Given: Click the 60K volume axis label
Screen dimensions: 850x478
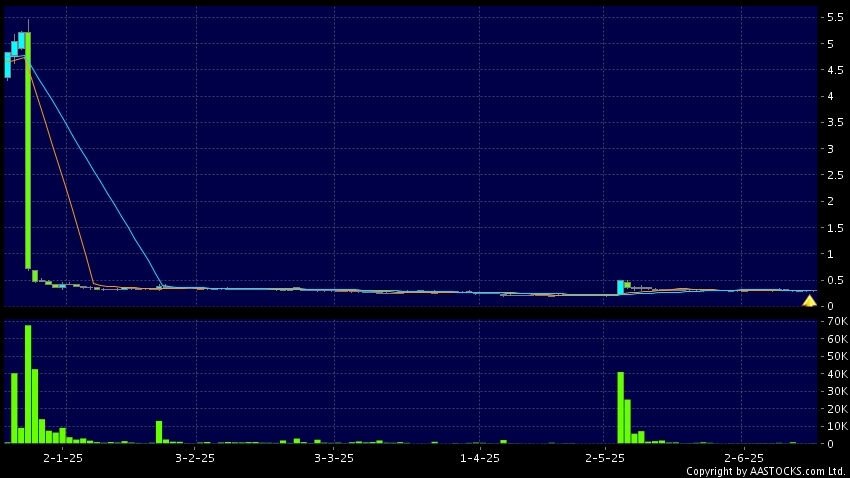Looking at the screenshot, I should click(x=838, y=339).
